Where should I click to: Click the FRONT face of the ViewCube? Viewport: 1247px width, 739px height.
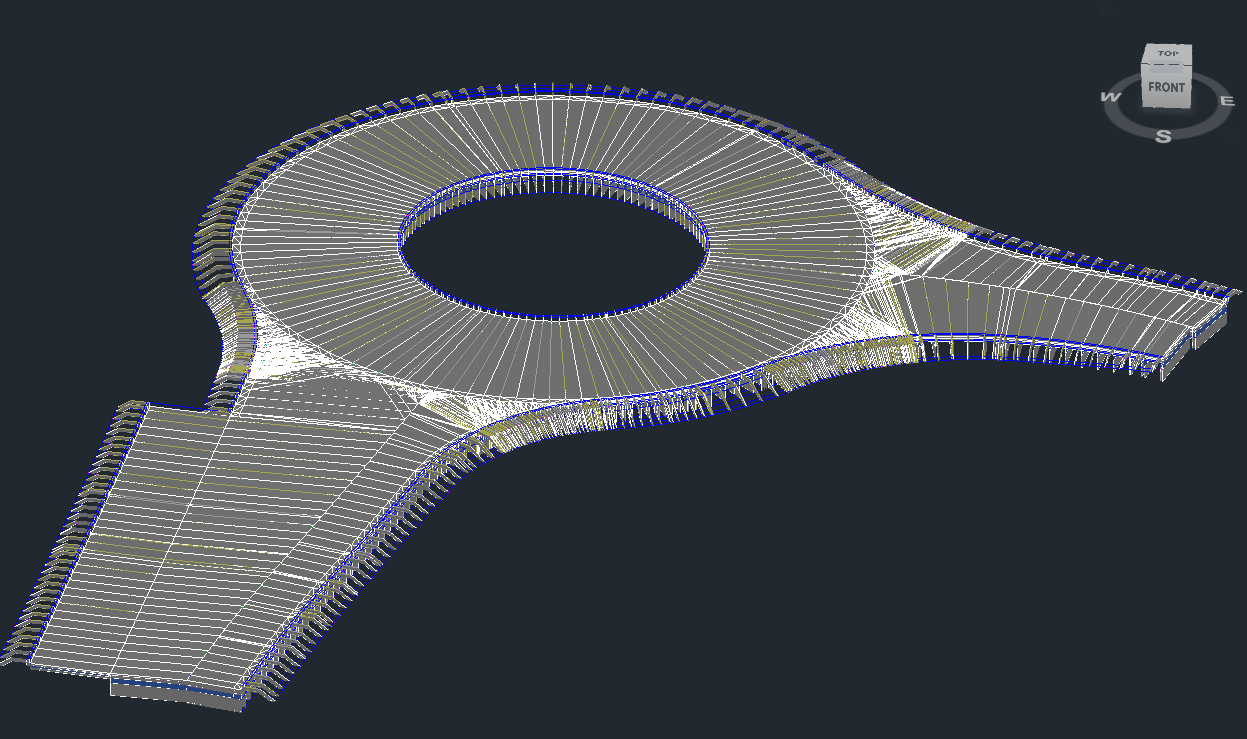coord(1166,88)
